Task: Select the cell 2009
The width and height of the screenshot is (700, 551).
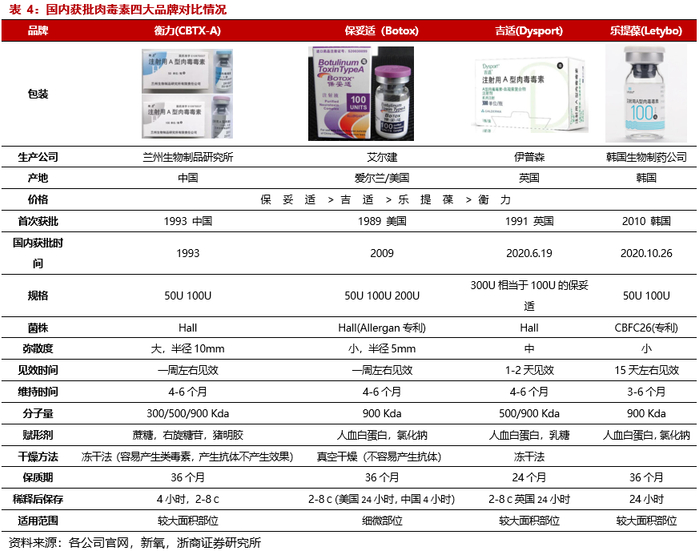Action: coord(382,253)
